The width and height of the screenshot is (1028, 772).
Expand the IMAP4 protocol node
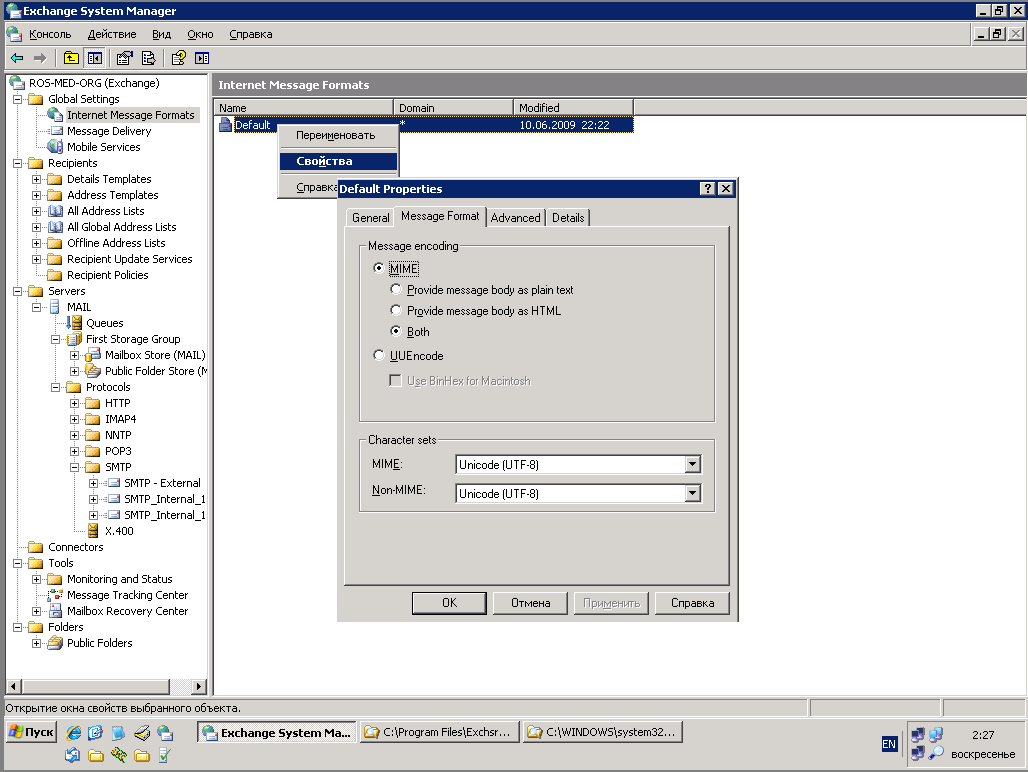[75, 419]
